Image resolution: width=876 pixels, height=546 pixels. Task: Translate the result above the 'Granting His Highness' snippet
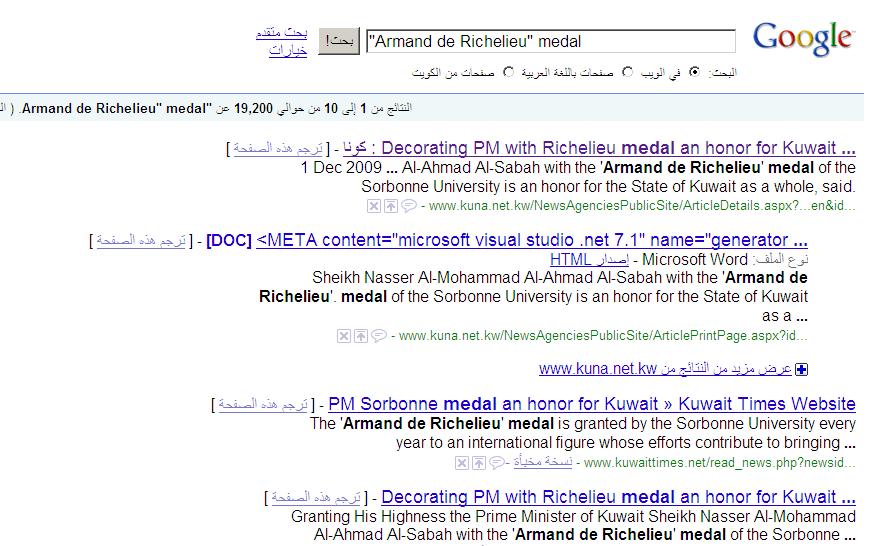pos(316,497)
